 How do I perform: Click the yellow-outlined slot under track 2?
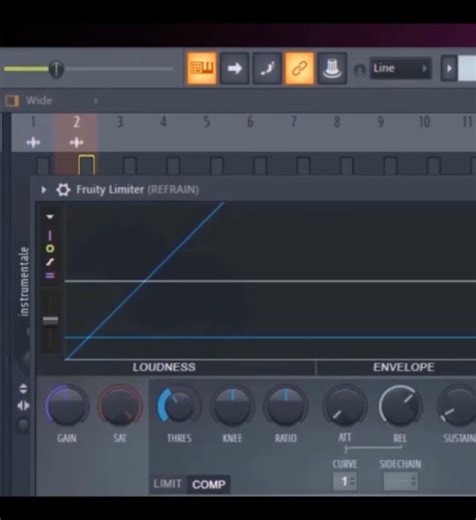click(x=86, y=165)
